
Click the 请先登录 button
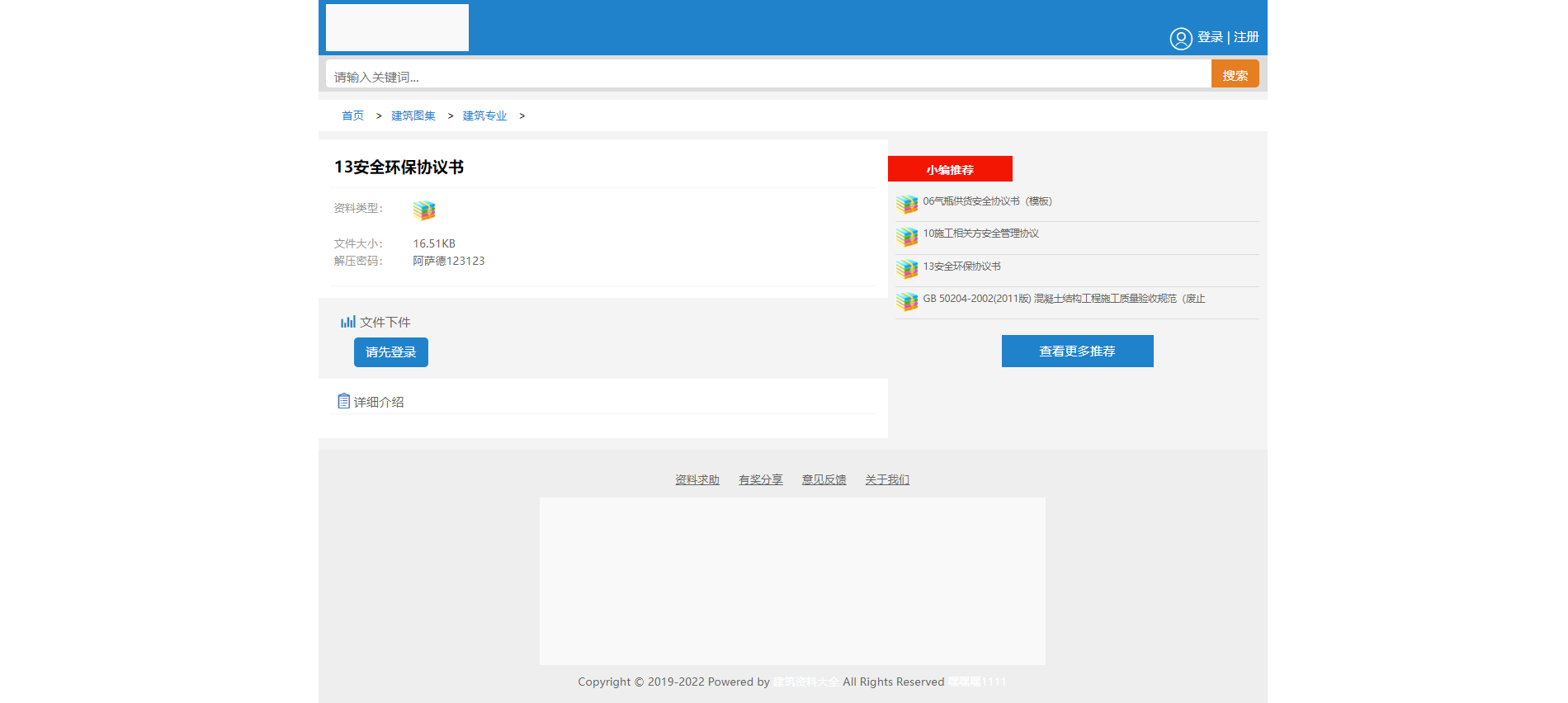(x=391, y=352)
